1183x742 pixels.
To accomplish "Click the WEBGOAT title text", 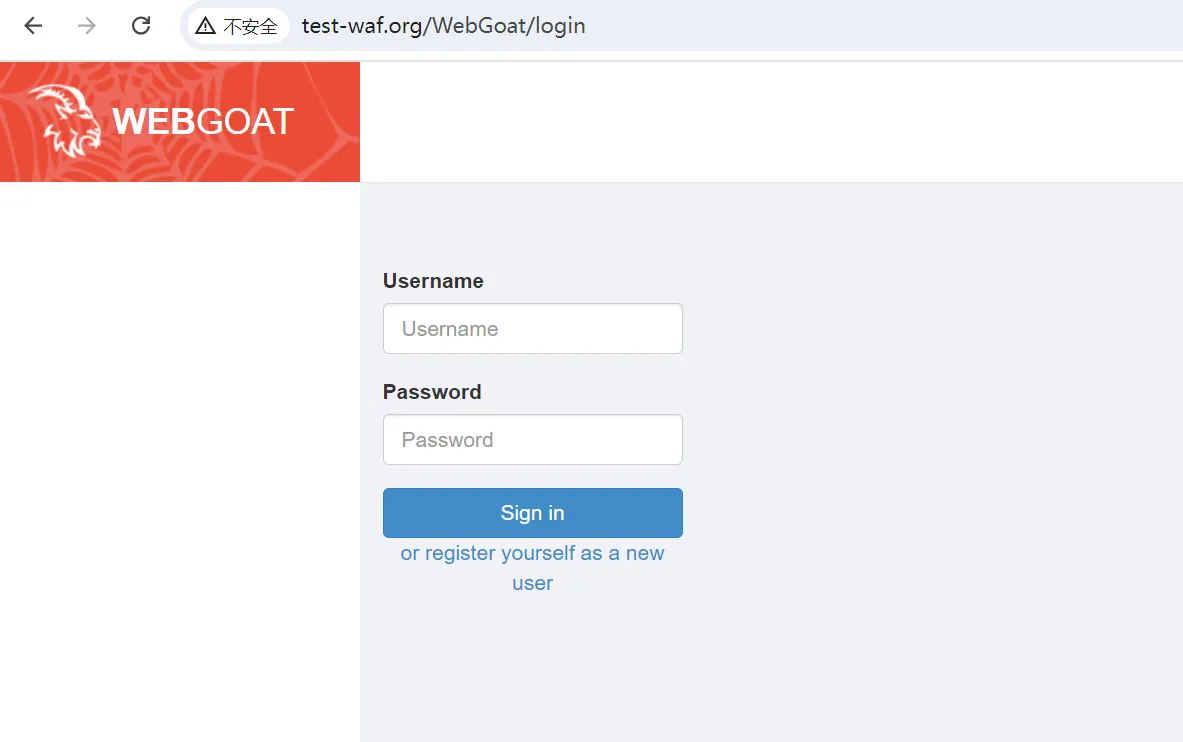I will (x=203, y=122).
